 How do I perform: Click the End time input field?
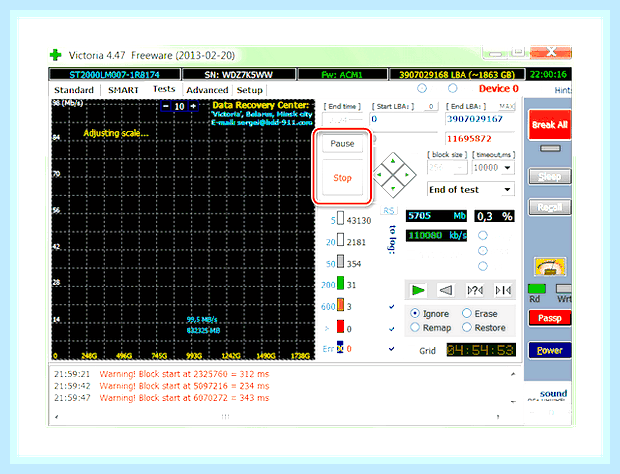point(342,119)
